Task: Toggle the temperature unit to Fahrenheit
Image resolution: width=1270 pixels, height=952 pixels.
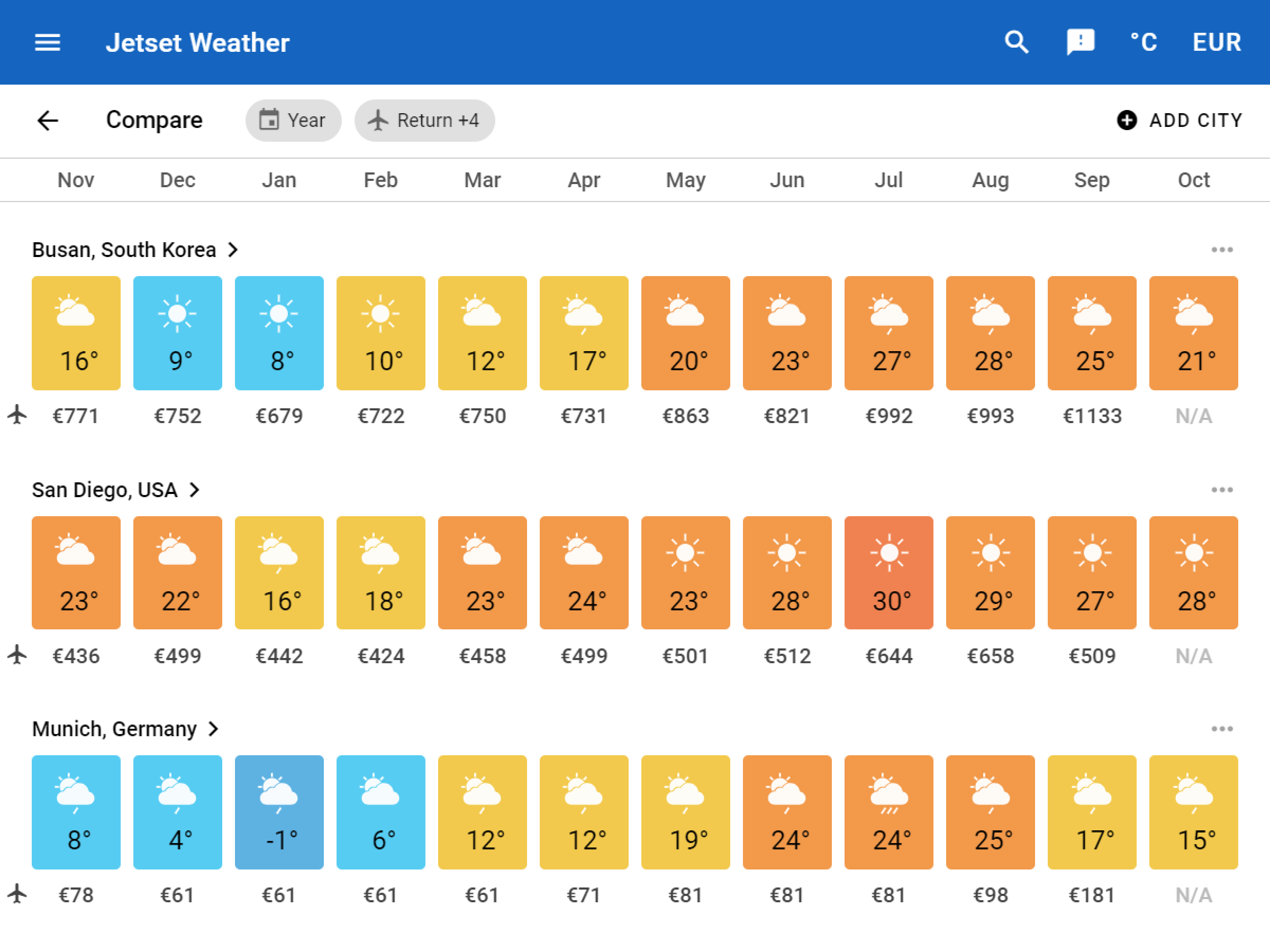Action: [1143, 42]
